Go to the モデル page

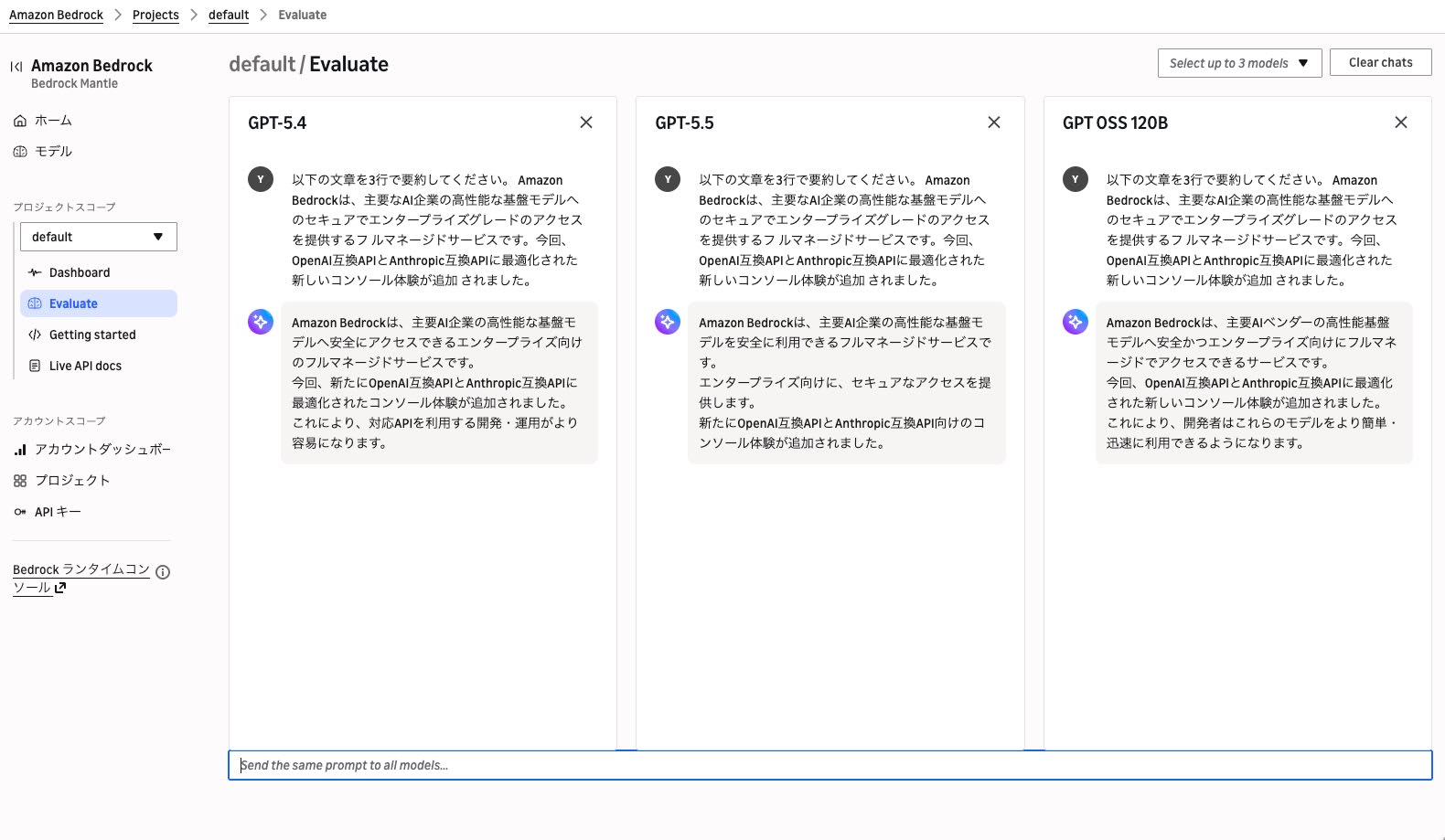[53, 152]
